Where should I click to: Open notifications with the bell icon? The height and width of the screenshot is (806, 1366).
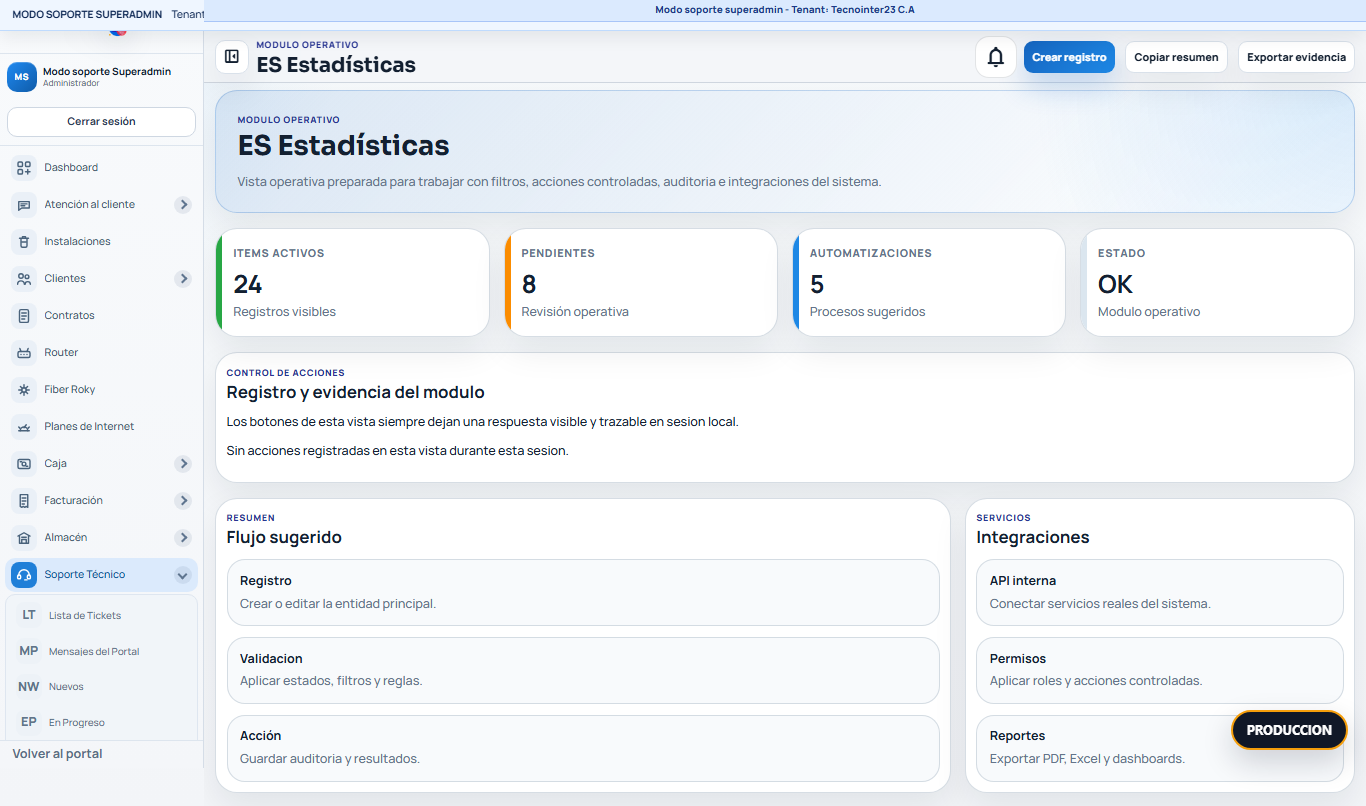coord(996,57)
